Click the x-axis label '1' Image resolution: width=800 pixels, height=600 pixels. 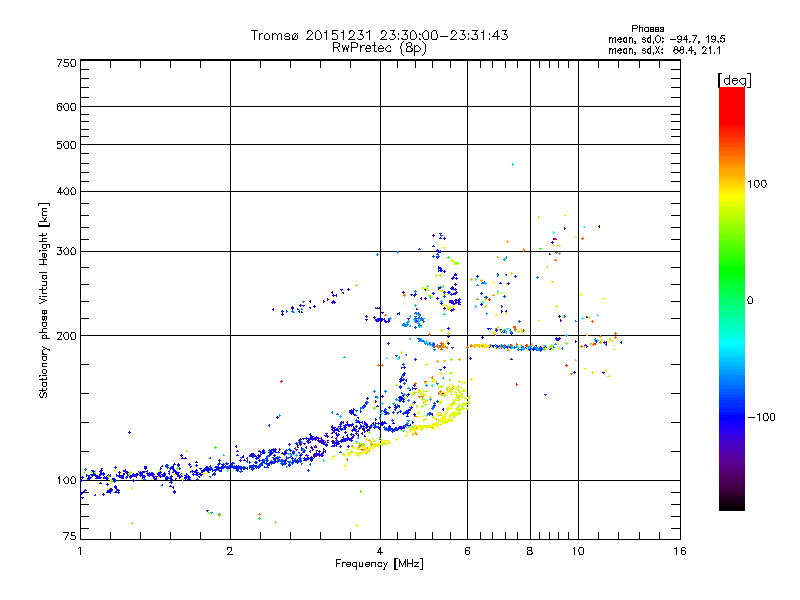80,551
